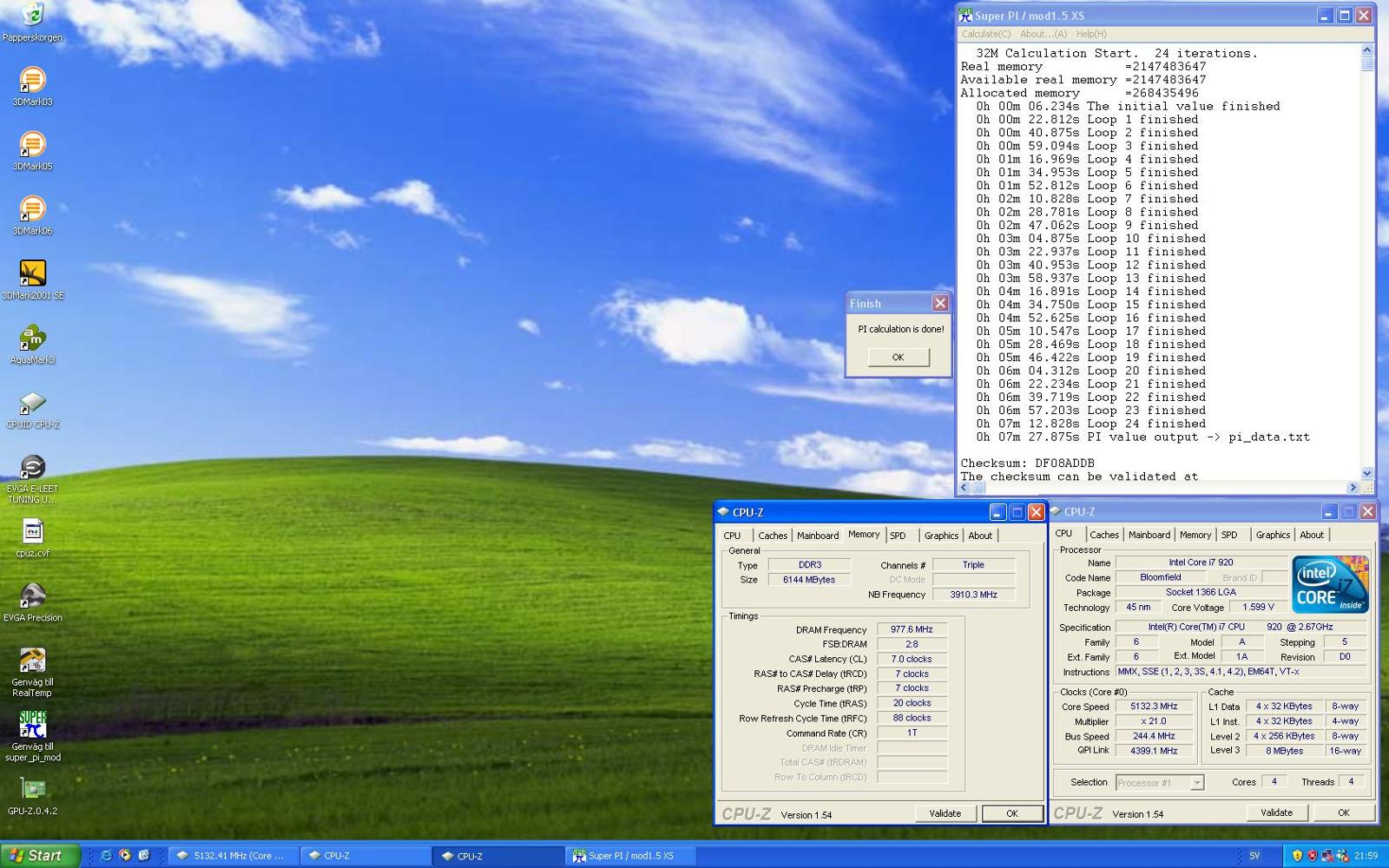
Task: Open the Processor #1 selection dropdown
Action: (x=1159, y=782)
